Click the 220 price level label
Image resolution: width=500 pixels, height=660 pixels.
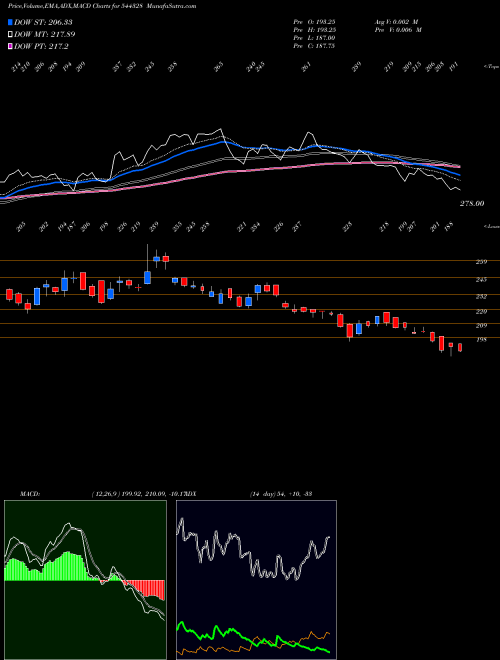[481, 311]
